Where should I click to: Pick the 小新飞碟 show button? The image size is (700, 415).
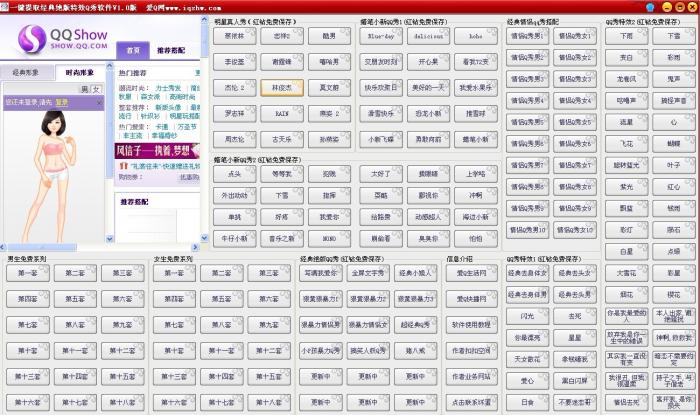pos(381,140)
